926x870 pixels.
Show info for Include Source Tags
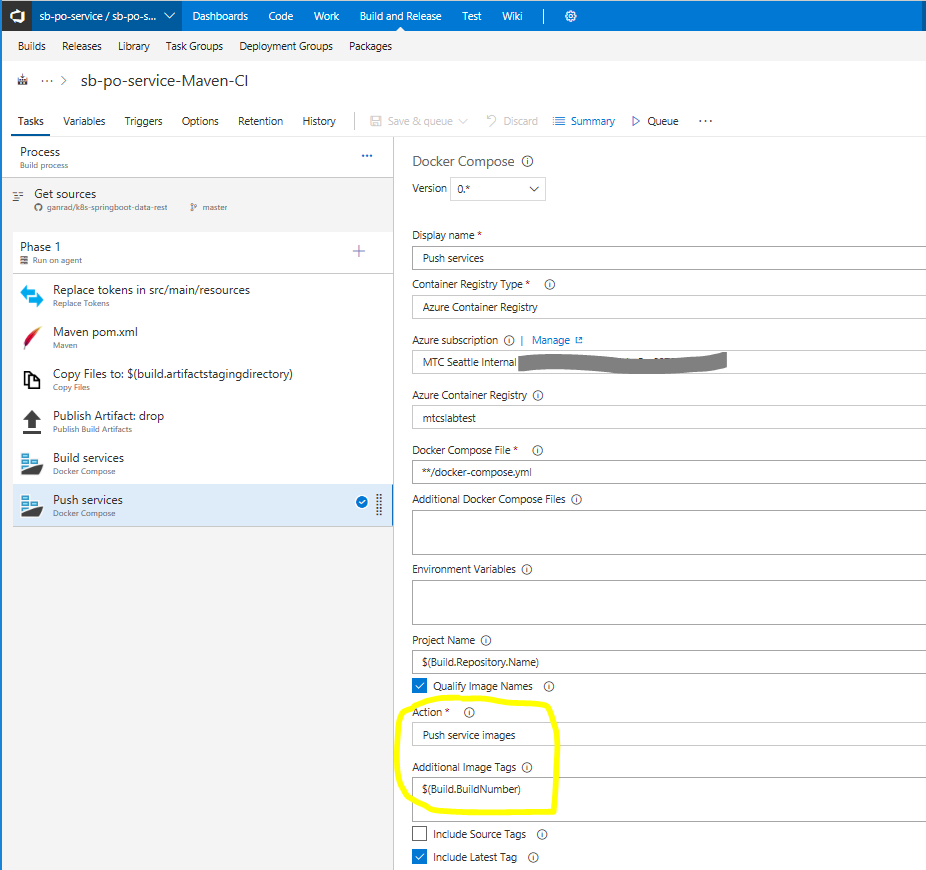(x=542, y=835)
